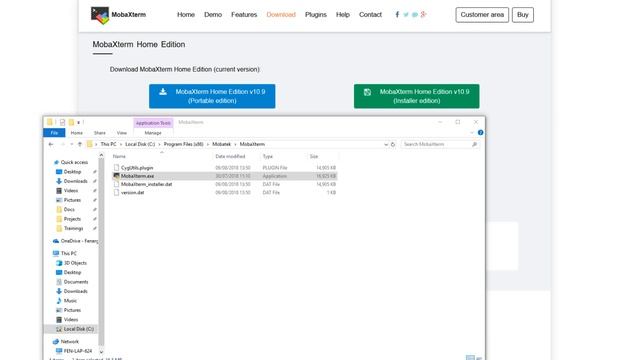Open the Features page in the website nav
The image size is (640, 360).
pos(244,15)
